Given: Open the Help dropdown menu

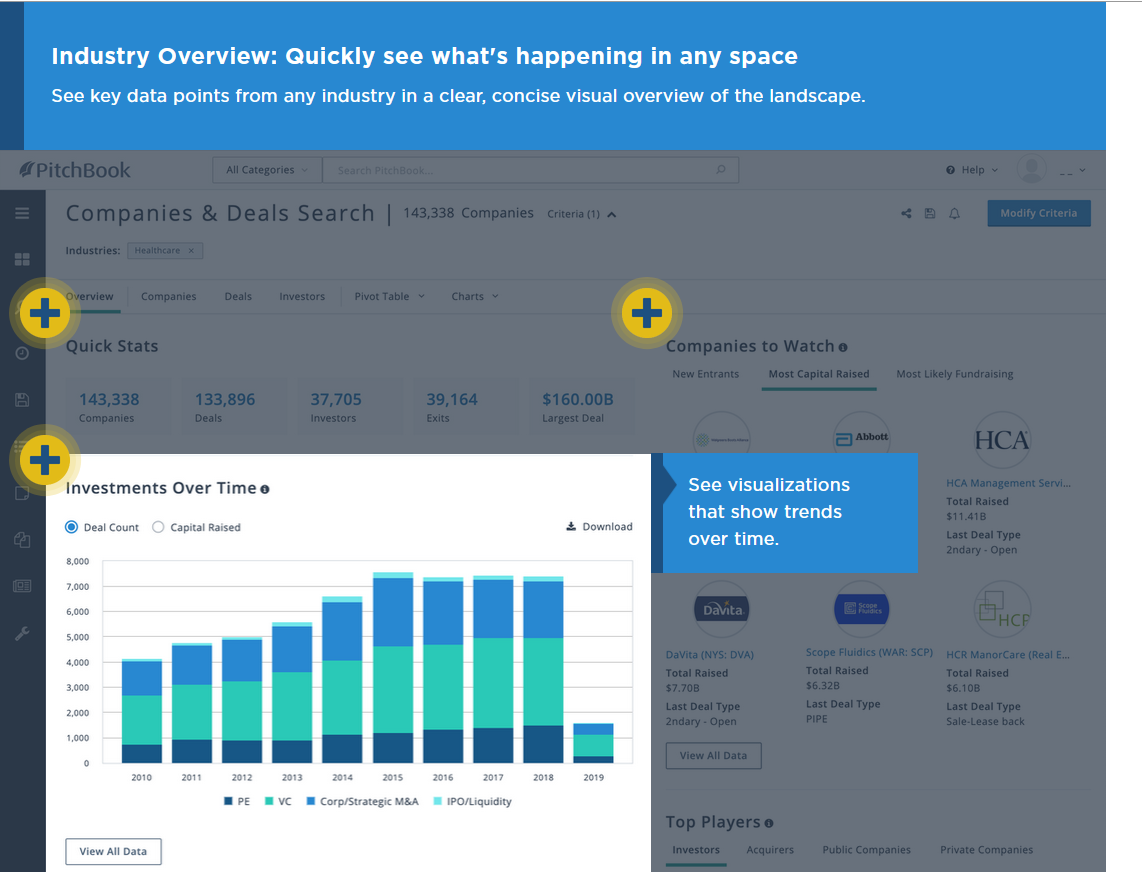Looking at the screenshot, I should click(972, 170).
